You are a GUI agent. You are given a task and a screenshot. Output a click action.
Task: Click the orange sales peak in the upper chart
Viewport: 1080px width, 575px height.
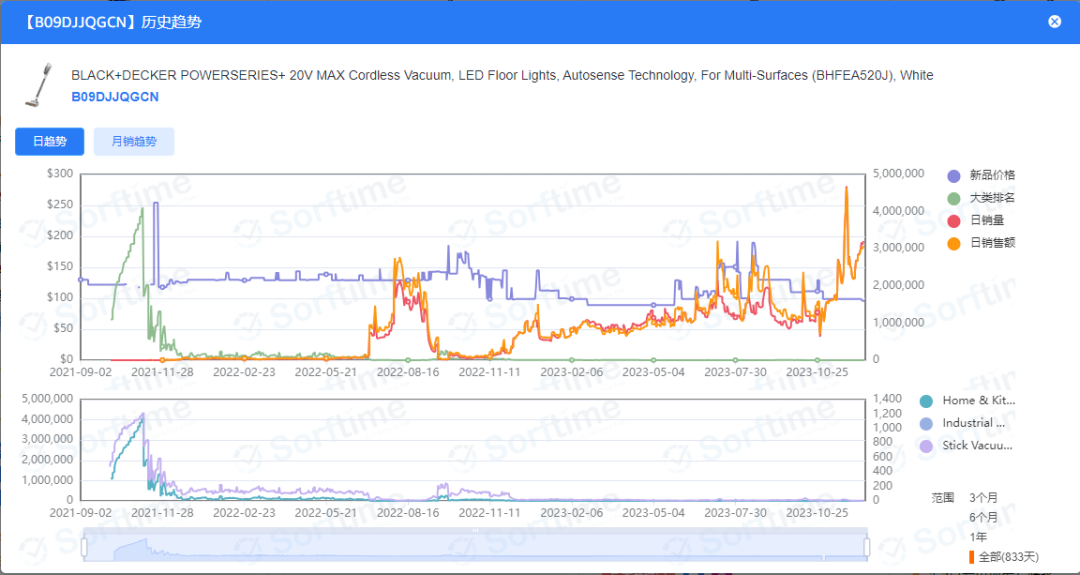point(846,187)
